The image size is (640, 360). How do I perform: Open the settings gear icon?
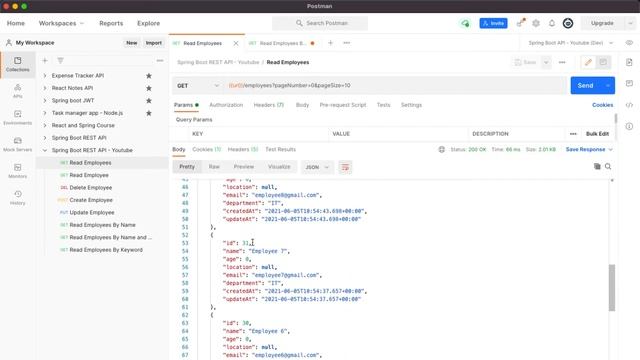click(x=536, y=23)
